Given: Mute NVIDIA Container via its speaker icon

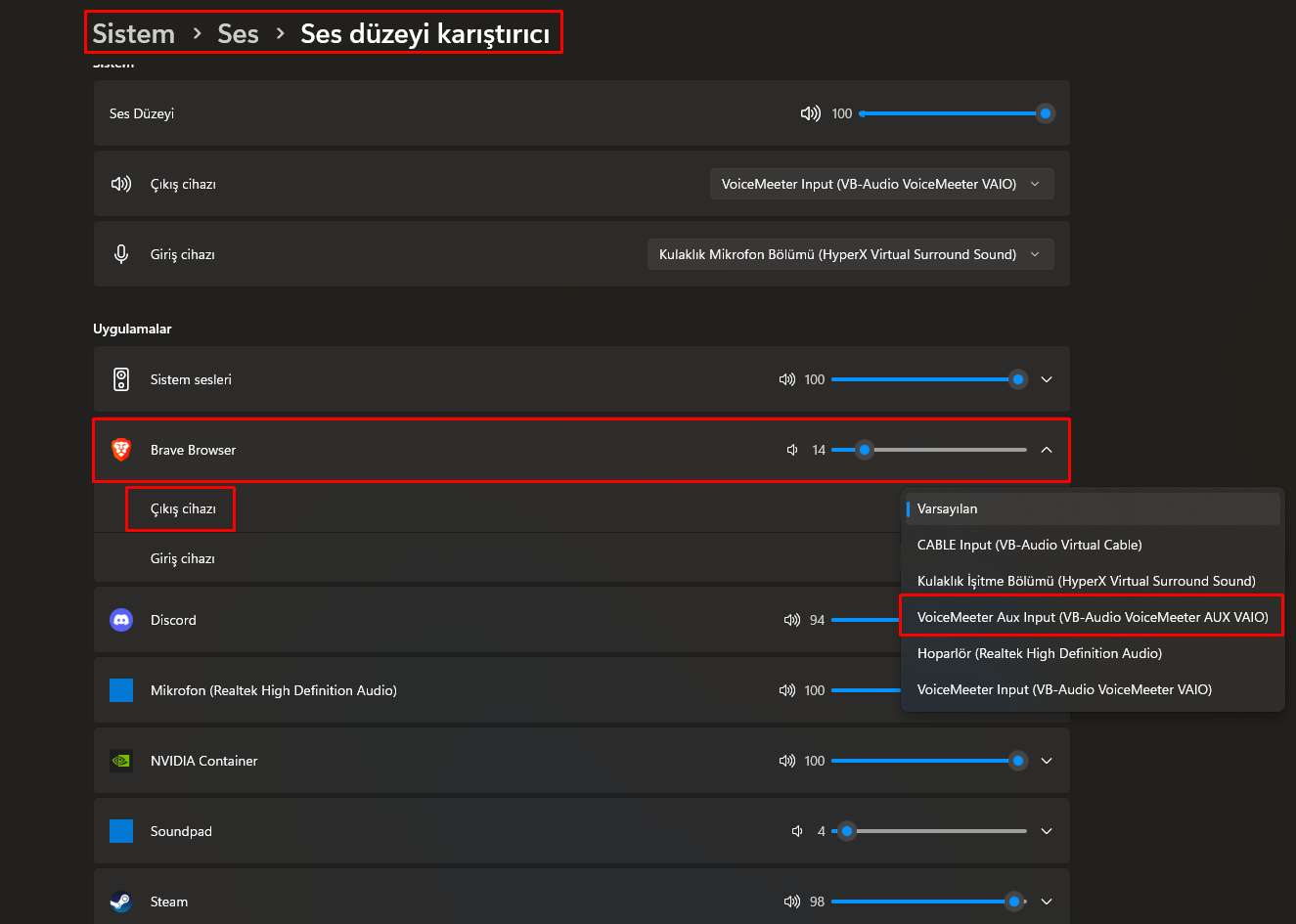Looking at the screenshot, I should 787,761.
